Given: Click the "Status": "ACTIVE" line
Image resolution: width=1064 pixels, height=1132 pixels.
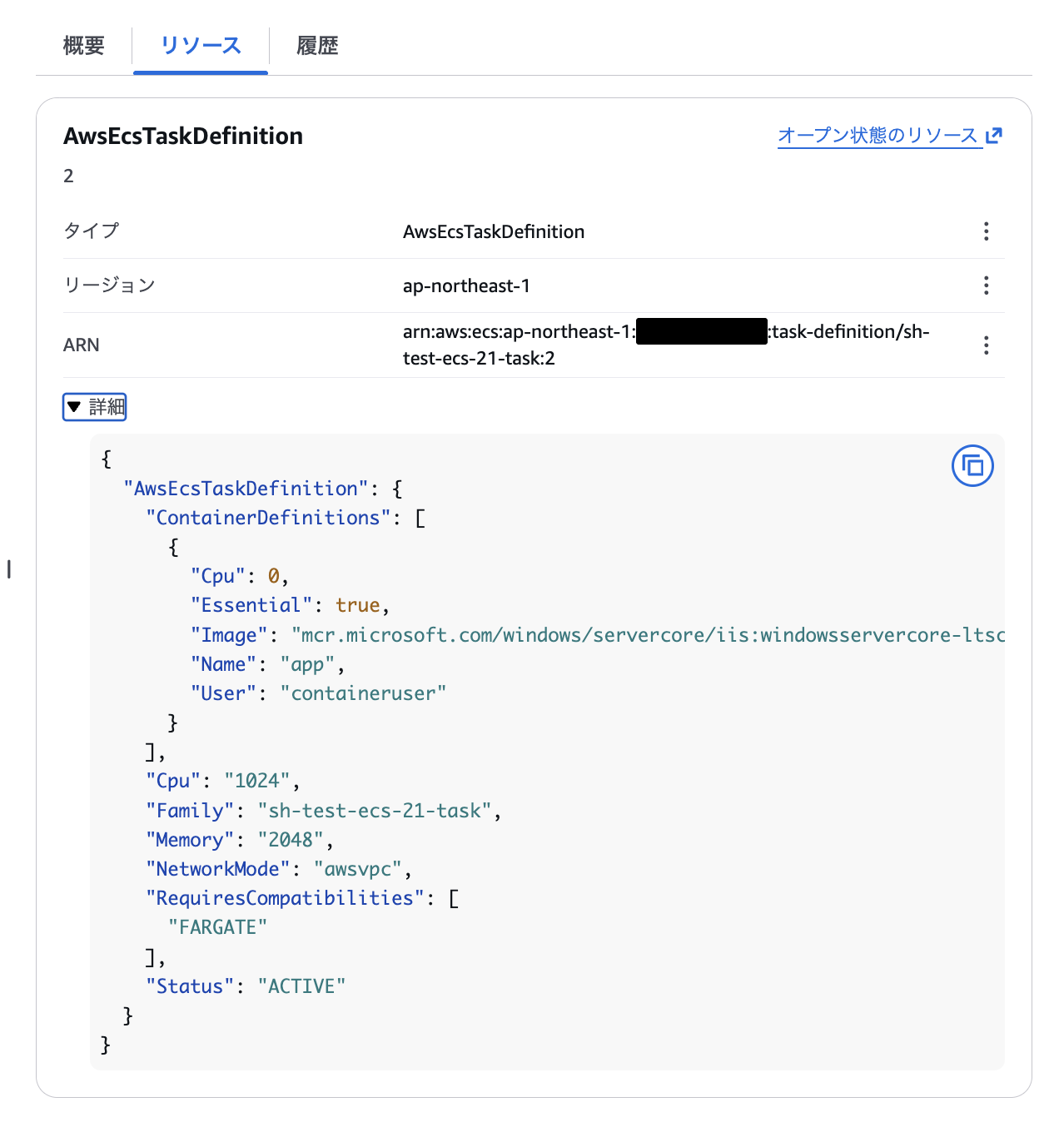Looking at the screenshot, I should (246, 986).
